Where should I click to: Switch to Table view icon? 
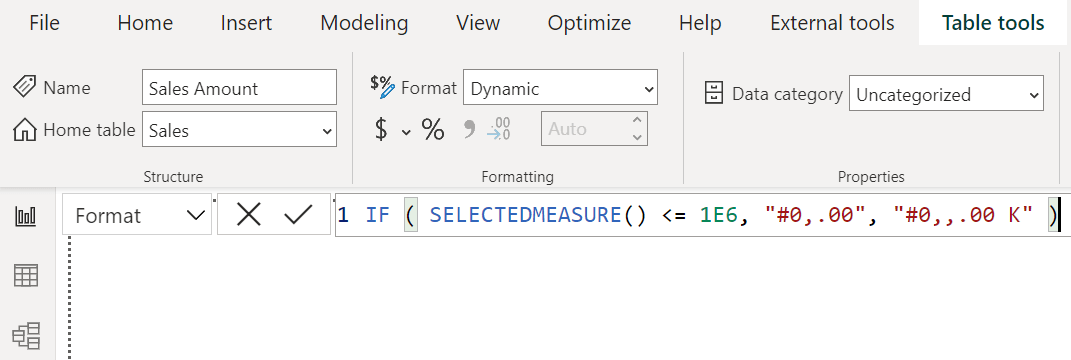pos(27,276)
